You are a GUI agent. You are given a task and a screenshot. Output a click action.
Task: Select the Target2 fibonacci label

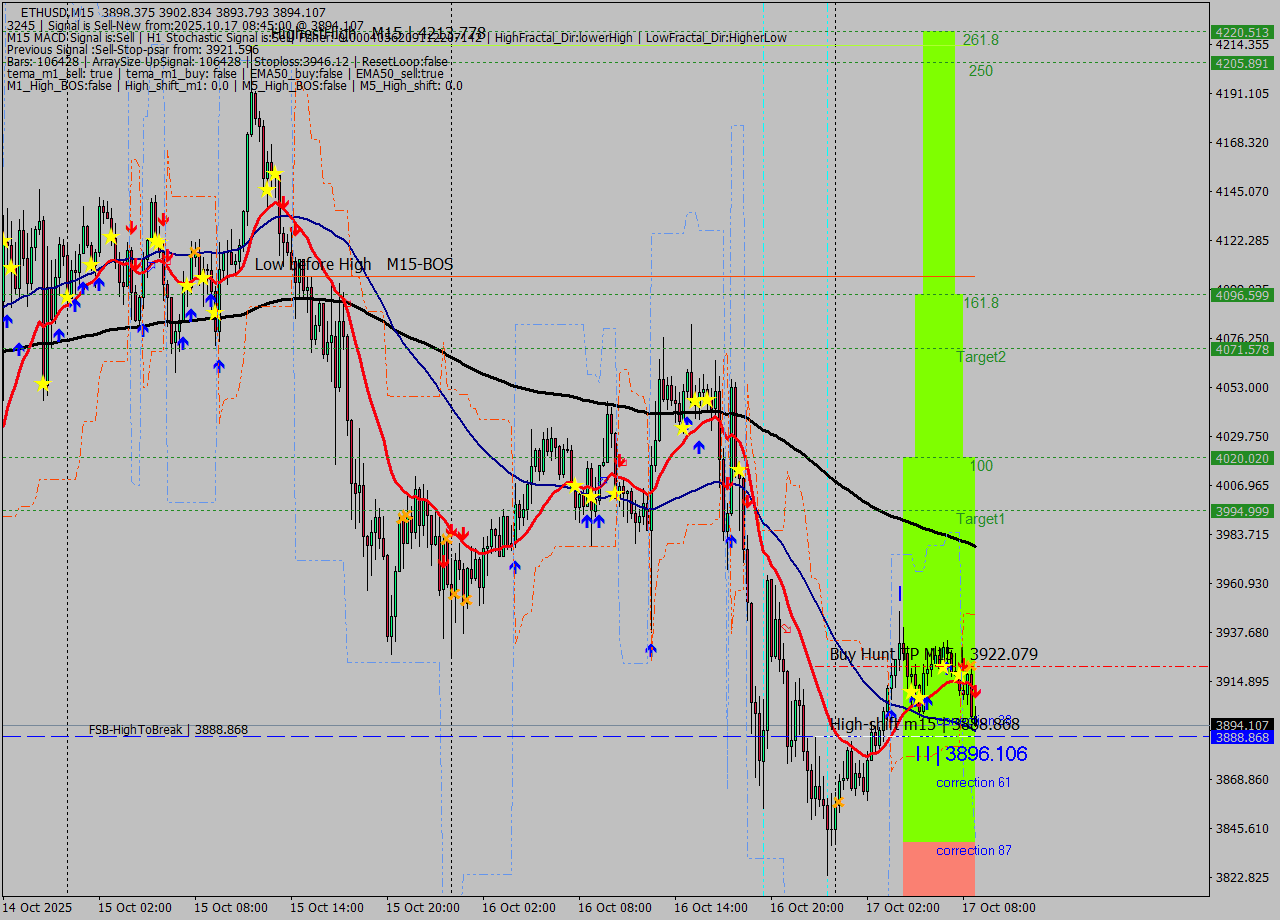pos(981,357)
